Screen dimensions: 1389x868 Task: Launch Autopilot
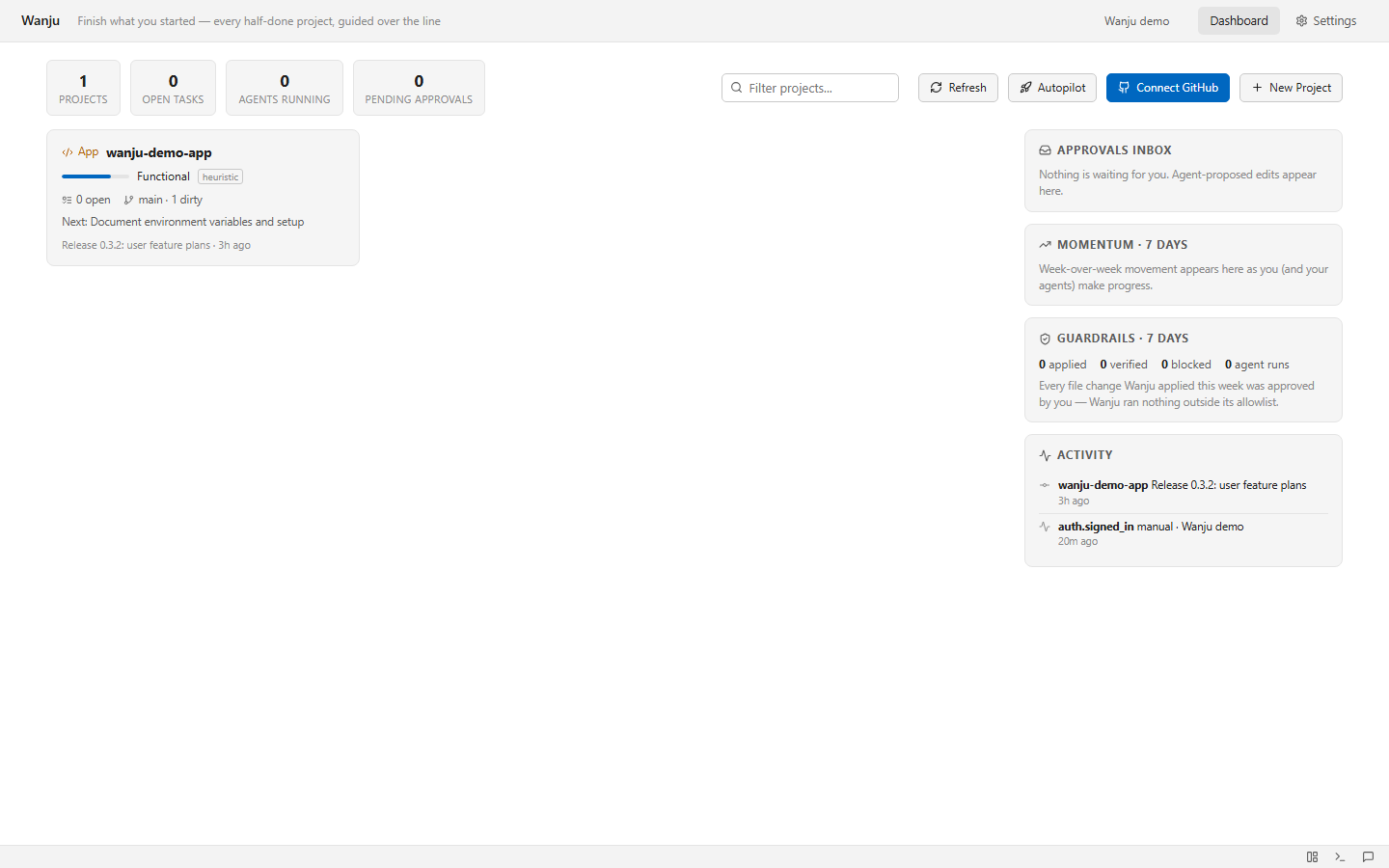click(x=1052, y=88)
